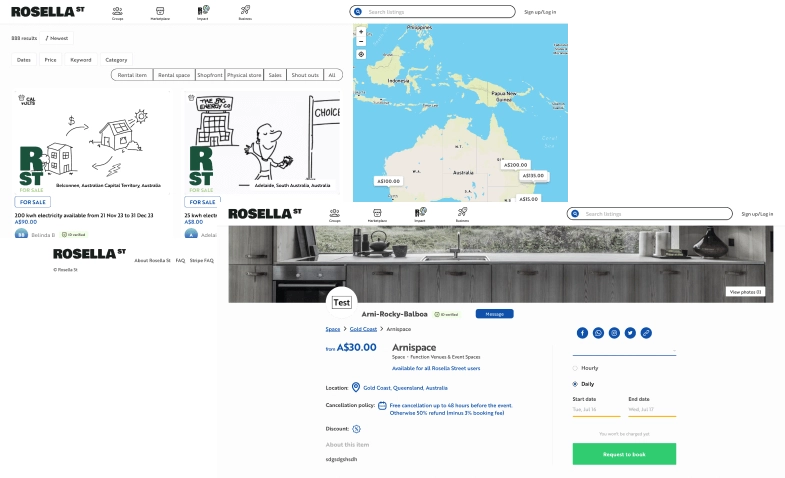The image size is (785, 478).
Task: Open the Price filter
Action: [x=50, y=60]
